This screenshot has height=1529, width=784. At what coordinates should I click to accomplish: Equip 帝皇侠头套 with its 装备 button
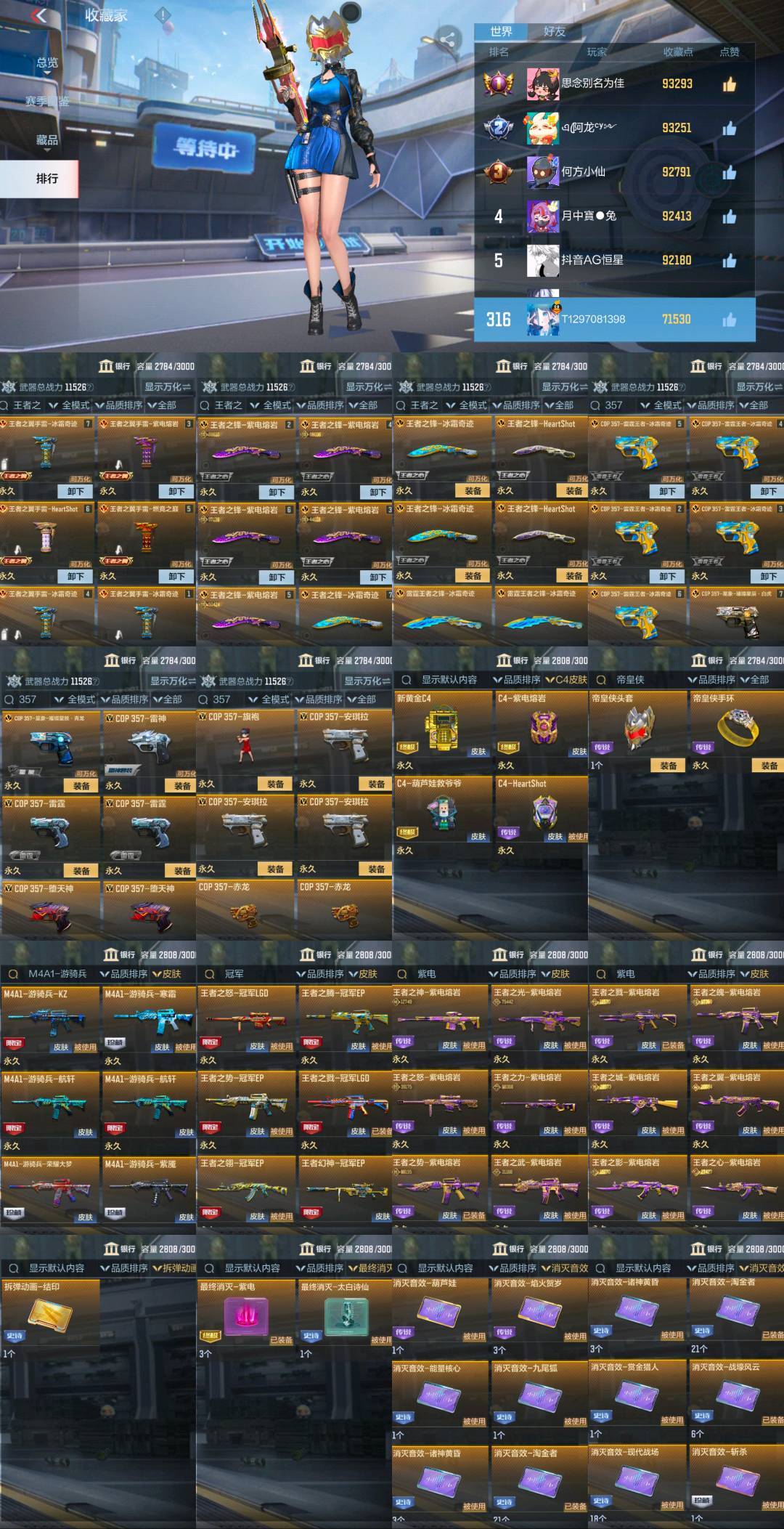click(669, 766)
